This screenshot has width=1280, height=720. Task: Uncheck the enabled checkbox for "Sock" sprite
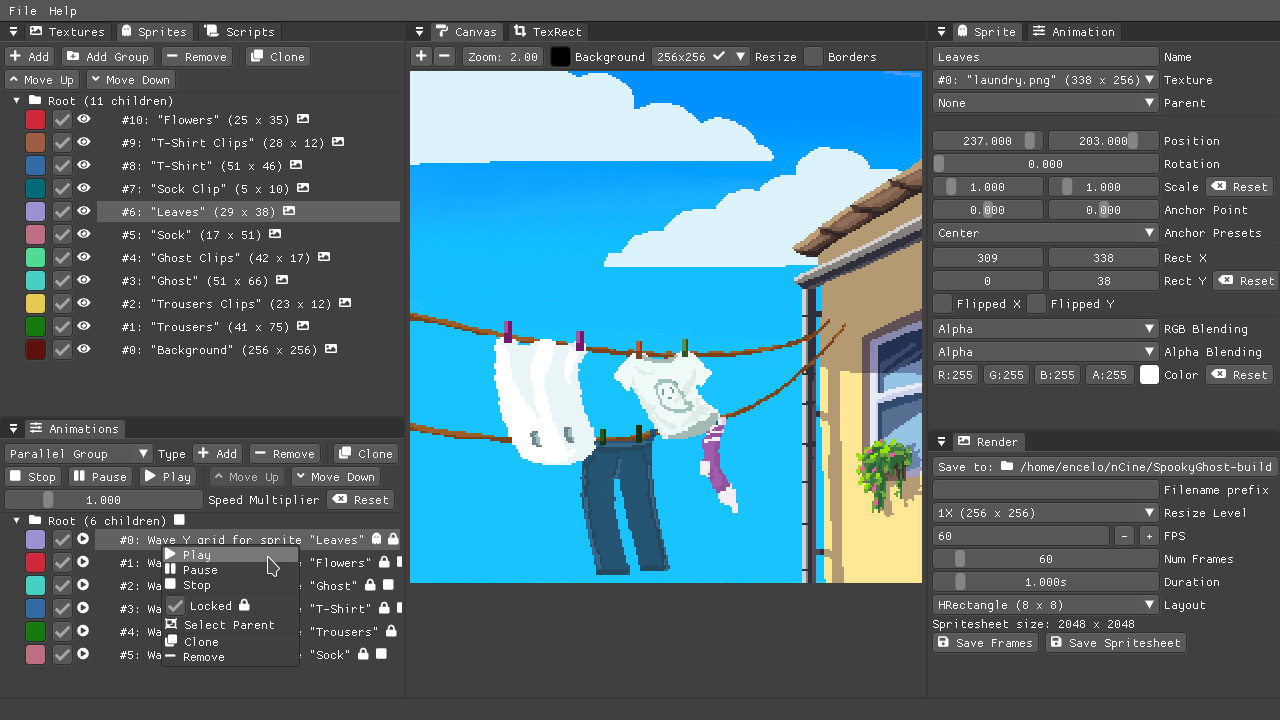tap(62, 235)
